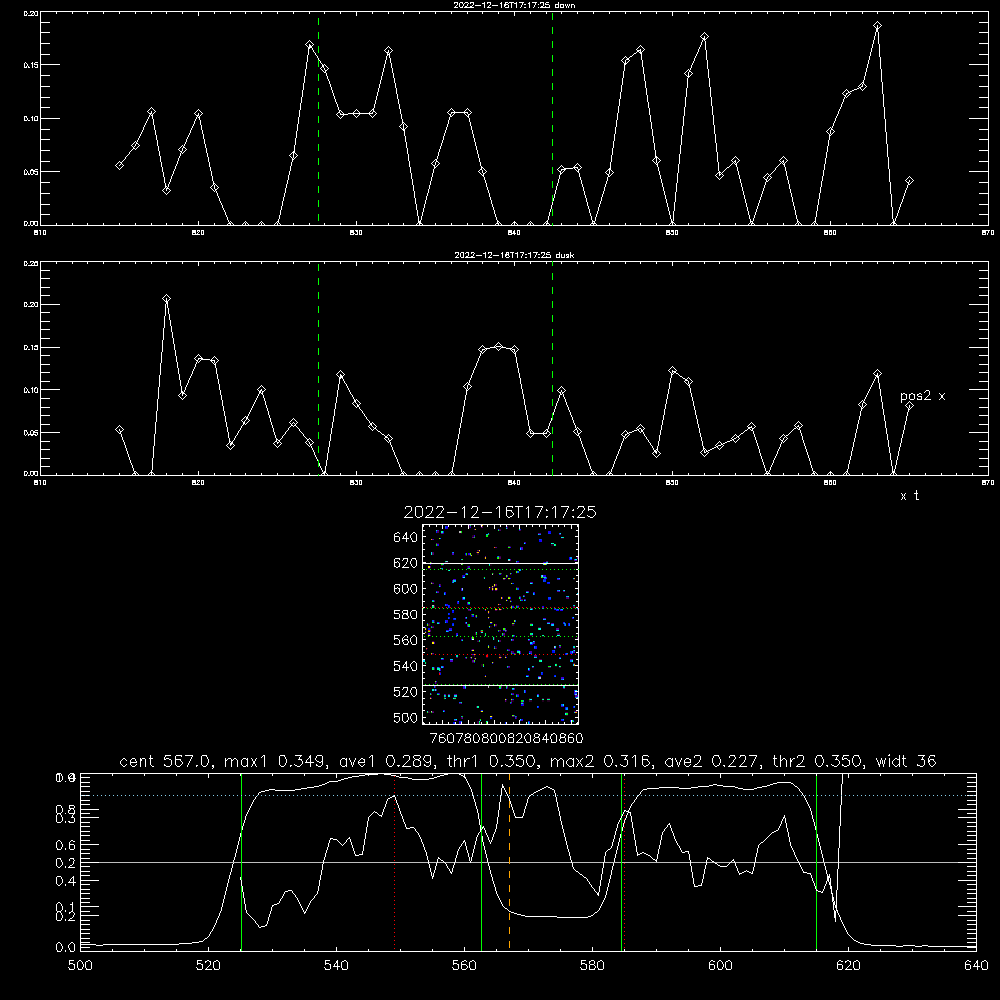The height and width of the screenshot is (1000, 1000).
Task: Click the left green dashed line in dusk plot
Action: (x=318, y=369)
